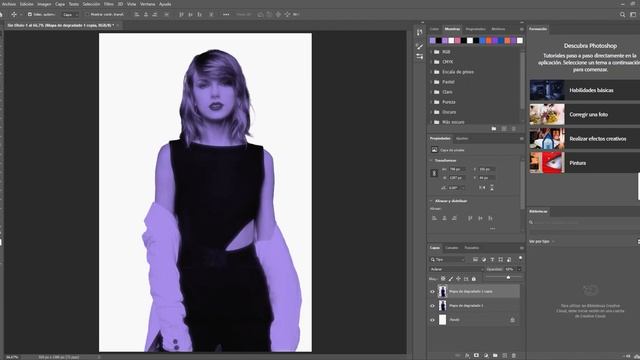Open the Capa dropdown in options bar
Image resolution: width=640 pixels, height=360 pixels.
(x=70, y=14)
